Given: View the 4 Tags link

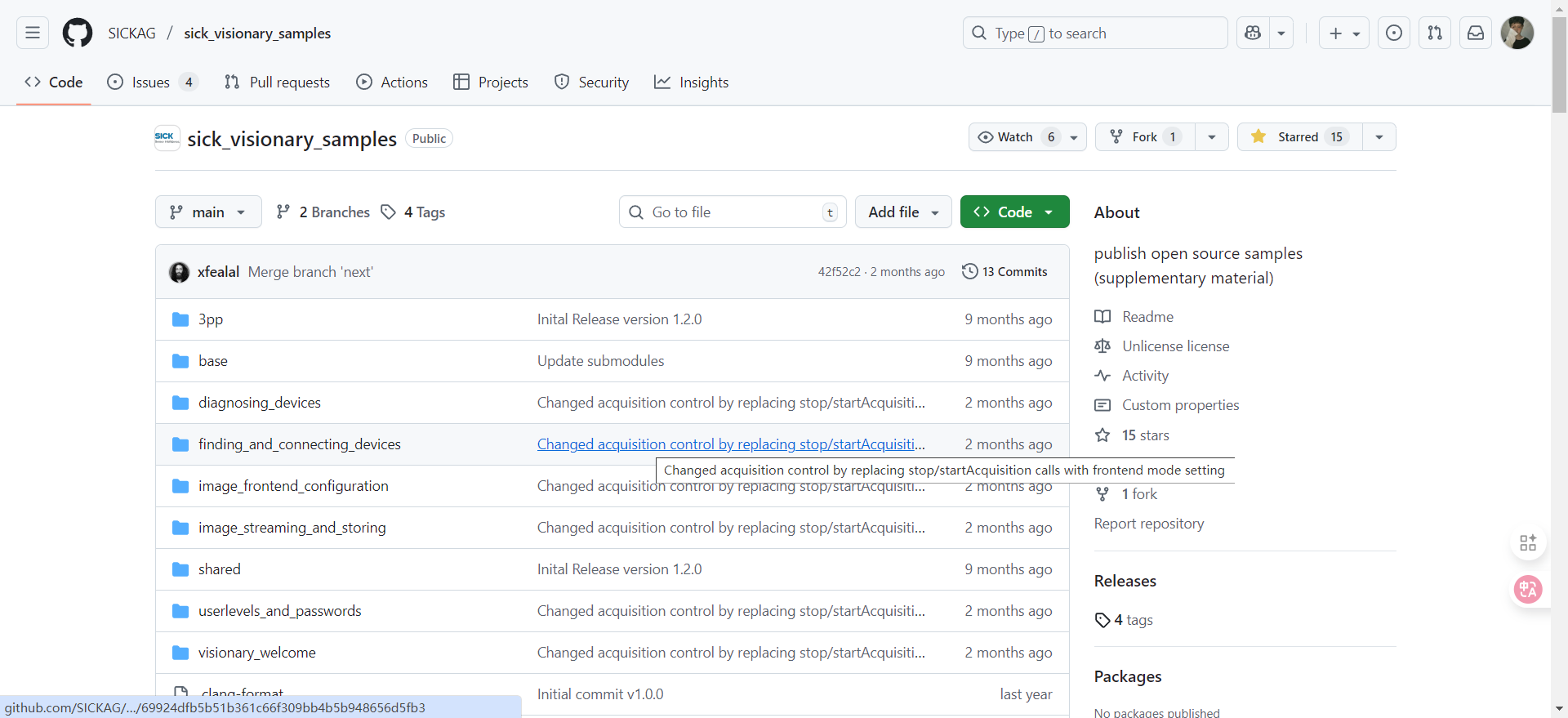Looking at the screenshot, I should click(413, 212).
